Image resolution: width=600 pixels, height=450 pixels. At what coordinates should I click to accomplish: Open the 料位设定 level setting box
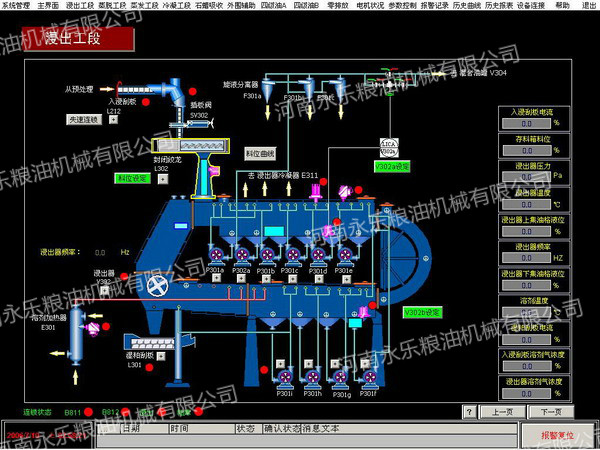[x=132, y=178]
